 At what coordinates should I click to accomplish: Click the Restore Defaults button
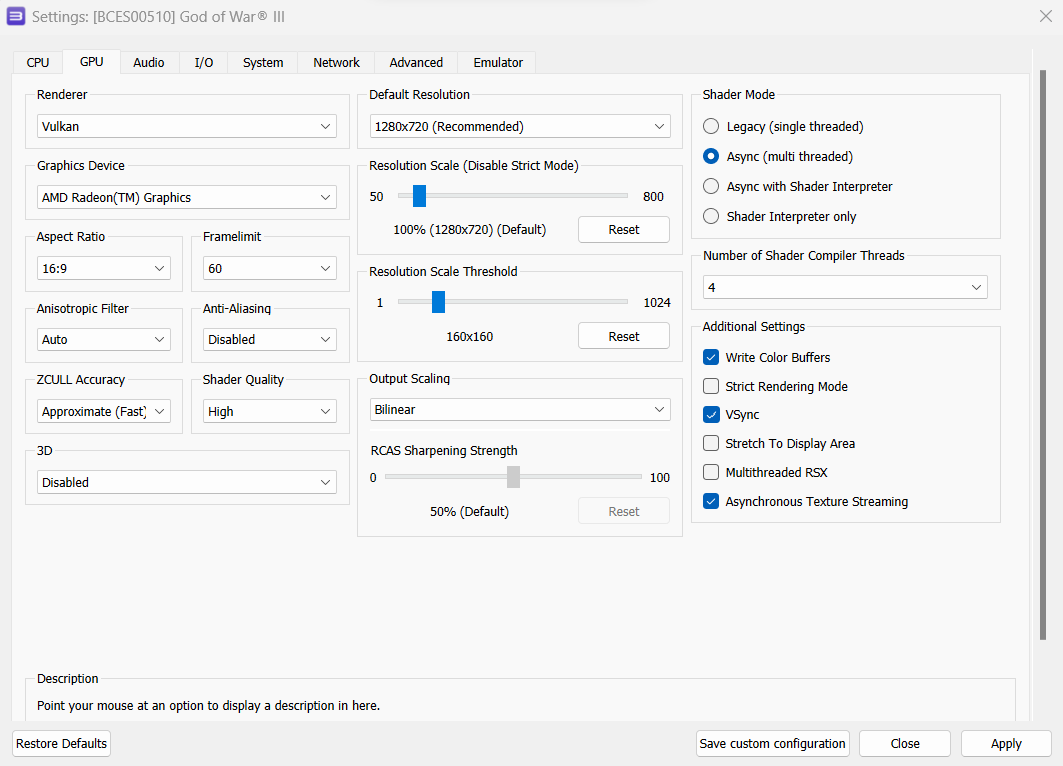tap(61, 744)
